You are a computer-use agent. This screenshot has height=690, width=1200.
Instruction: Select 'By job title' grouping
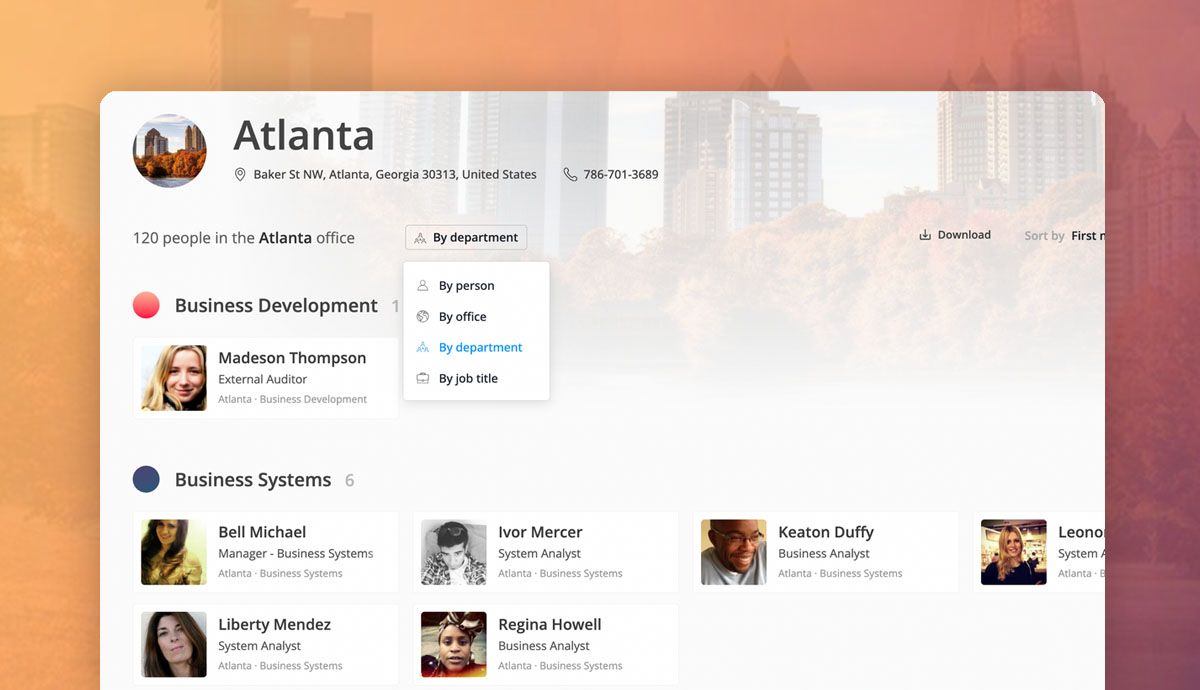pyautogui.click(x=470, y=378)
